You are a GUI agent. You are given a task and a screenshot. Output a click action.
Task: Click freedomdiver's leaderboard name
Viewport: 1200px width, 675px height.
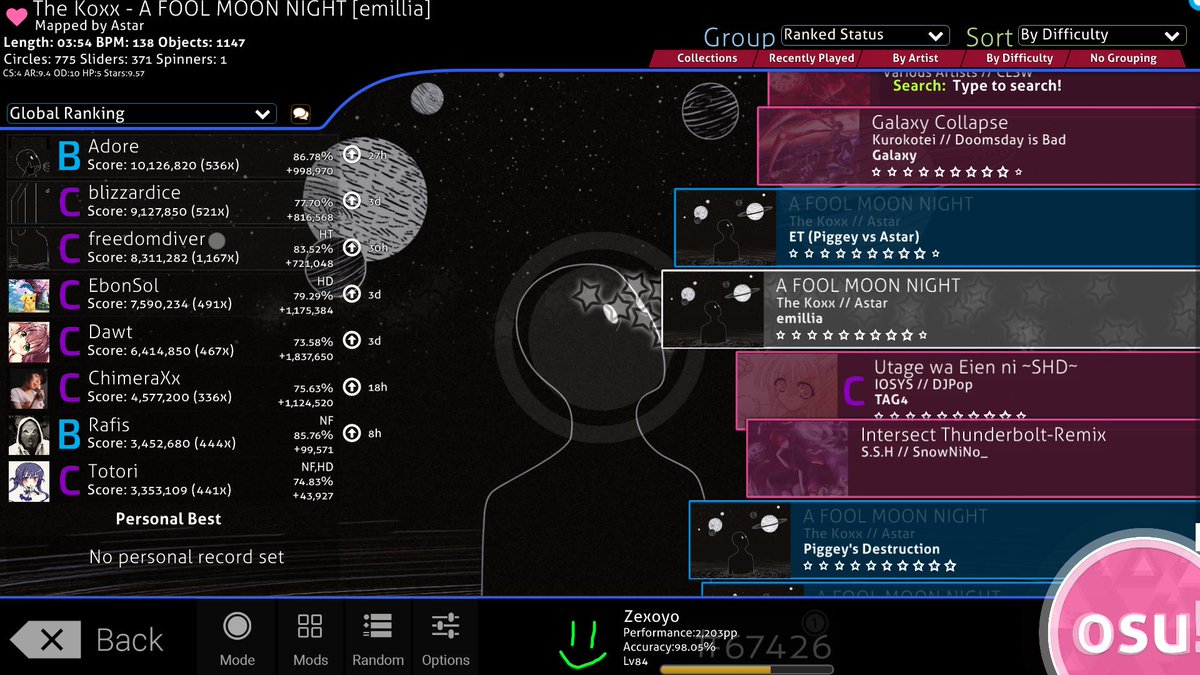[146, 239]
